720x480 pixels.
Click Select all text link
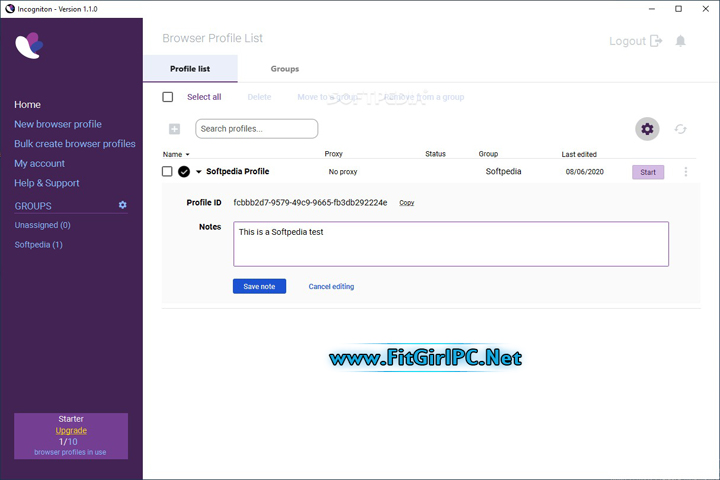[x=204, y=97]
